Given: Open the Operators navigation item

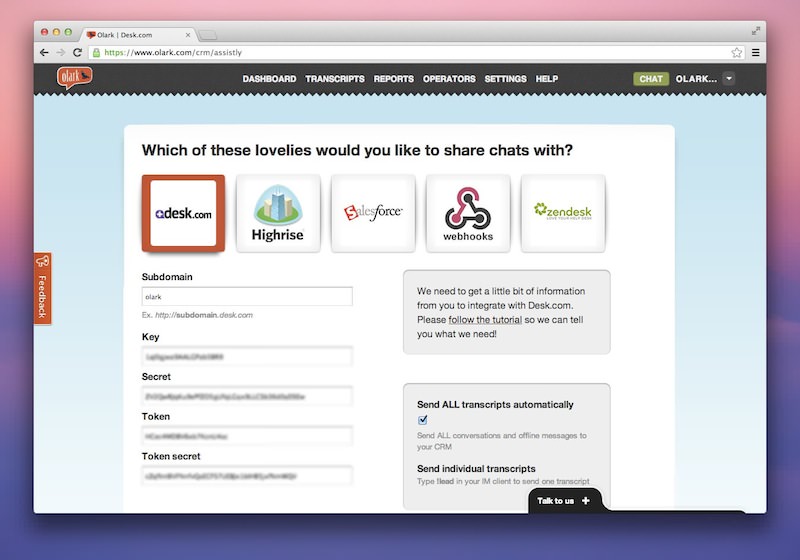Looking at the screenshot, I should [x=449, y=79].
